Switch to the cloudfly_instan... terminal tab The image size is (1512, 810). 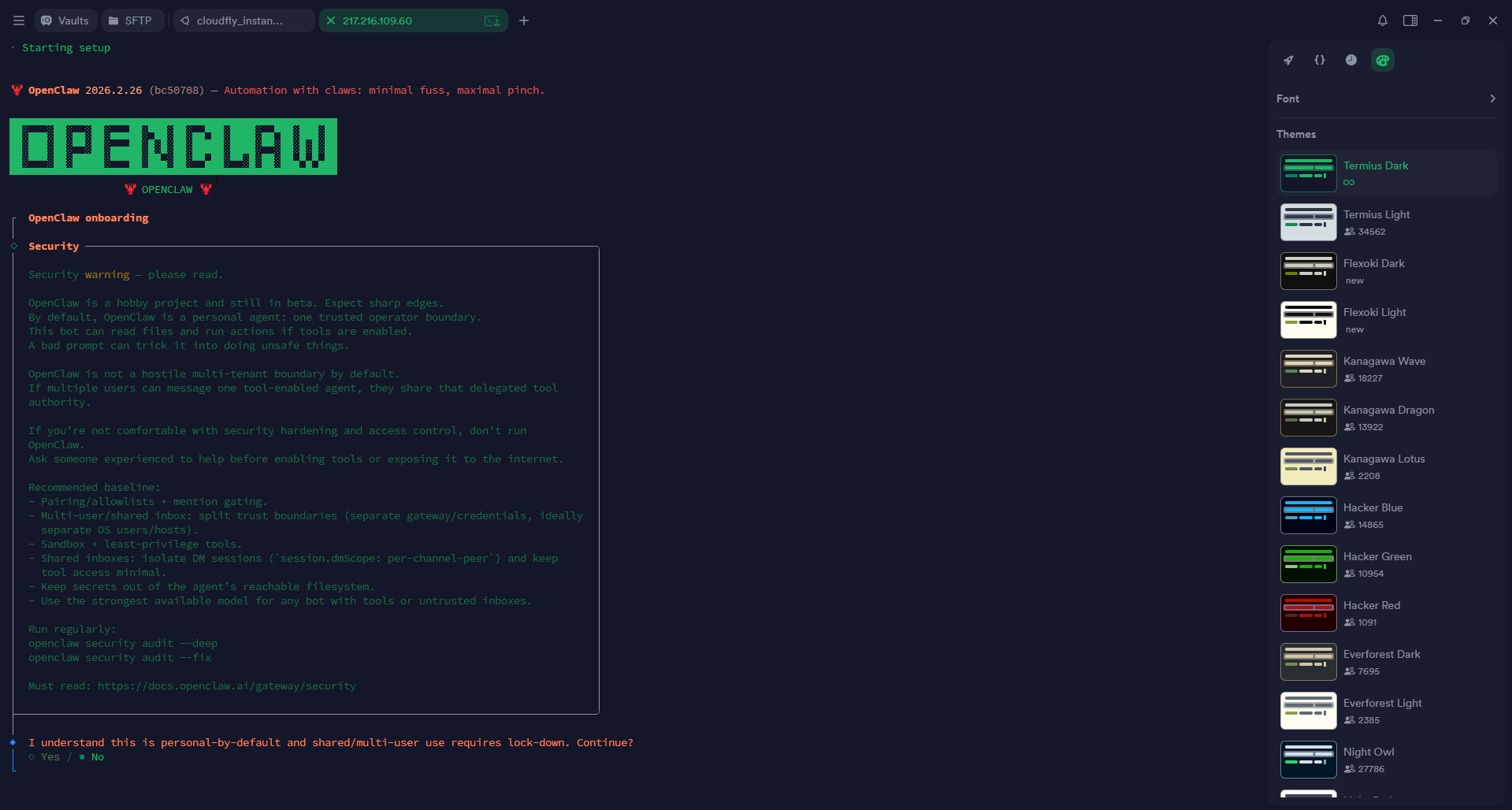pos(243,20)
